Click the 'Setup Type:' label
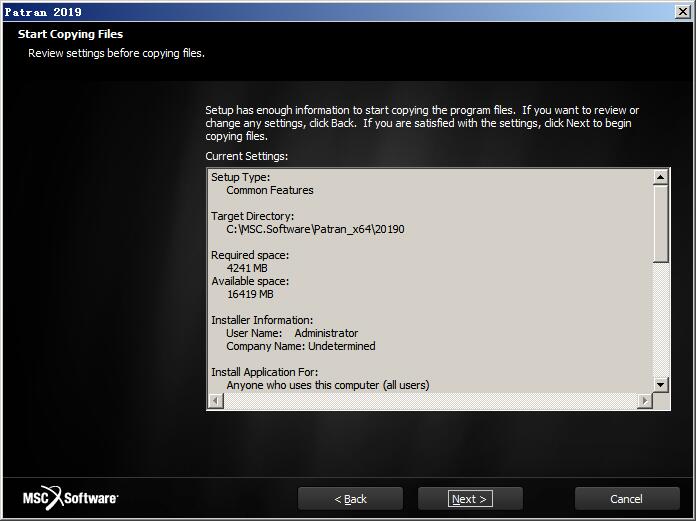696x521 pixels. click(240, 177)
